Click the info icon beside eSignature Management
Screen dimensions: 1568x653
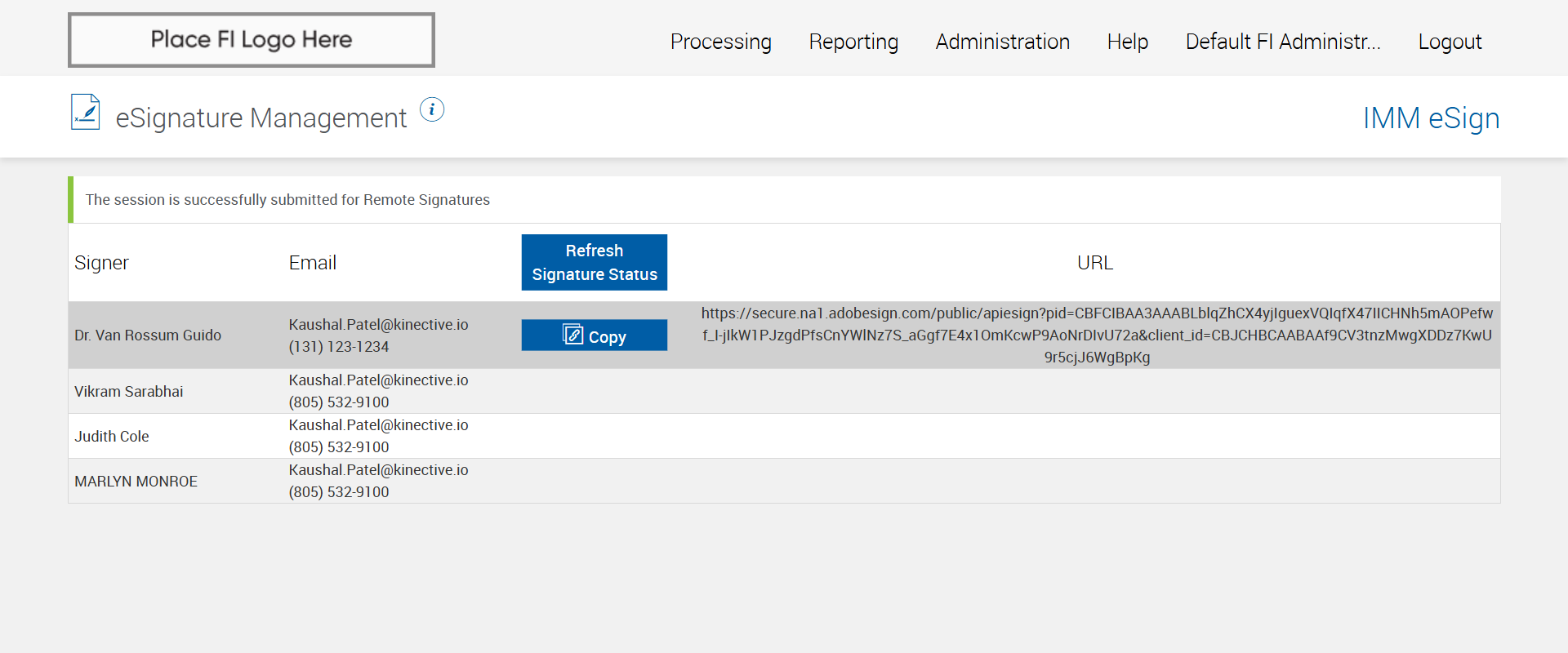click(432, 109)
